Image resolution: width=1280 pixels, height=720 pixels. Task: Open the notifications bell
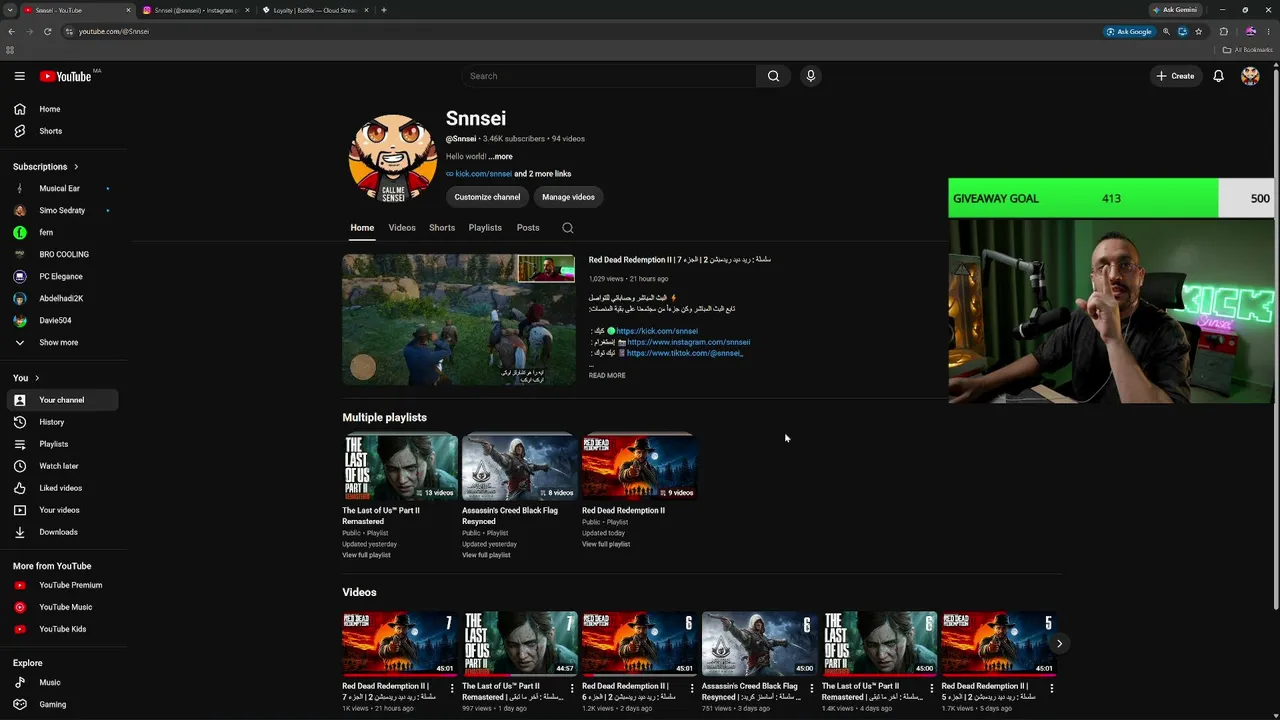1218,76
